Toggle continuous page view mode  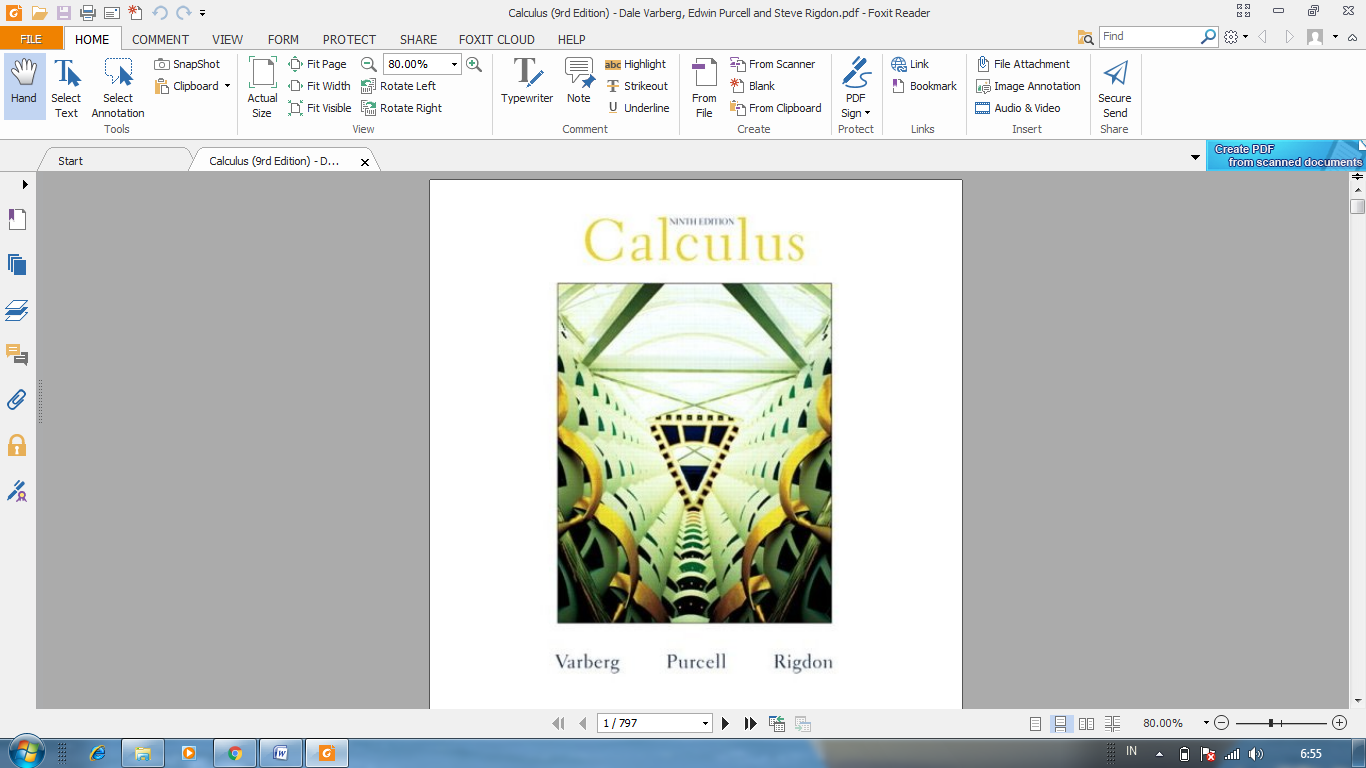tap(1061, 723)
